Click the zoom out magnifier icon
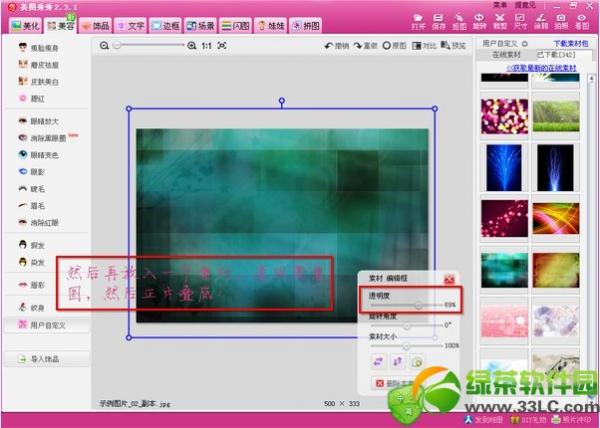Viewport: 600px width, 428px height. 104,46
